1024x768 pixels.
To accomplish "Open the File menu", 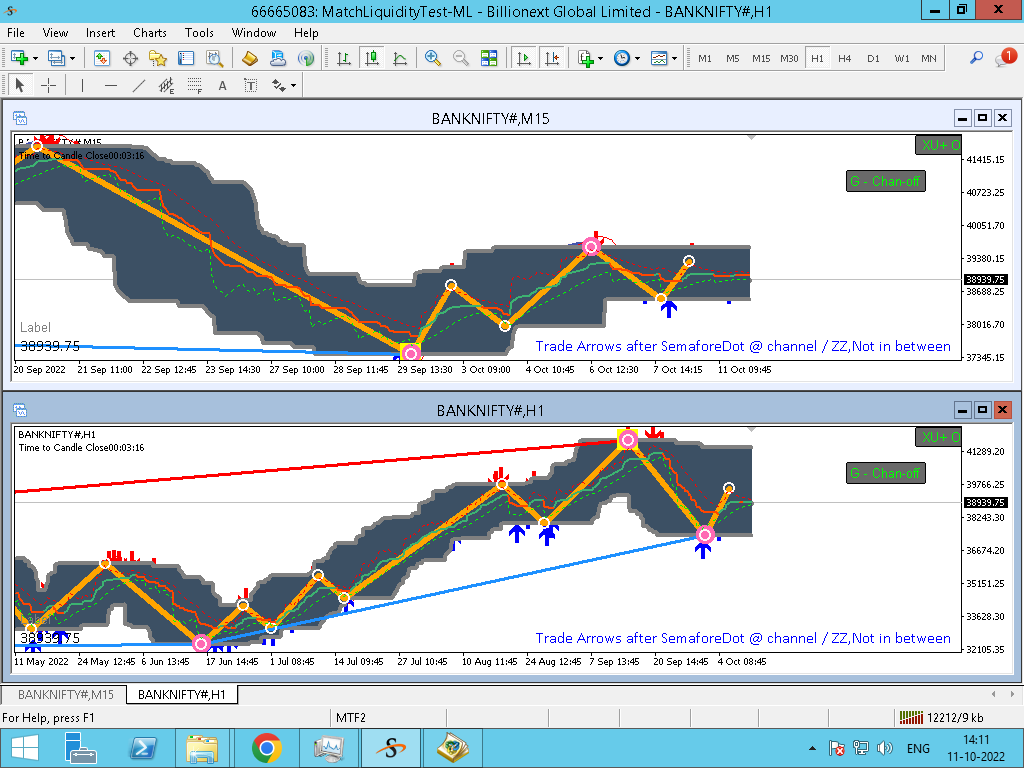I will pyautogui.click(x=16, y=33).
